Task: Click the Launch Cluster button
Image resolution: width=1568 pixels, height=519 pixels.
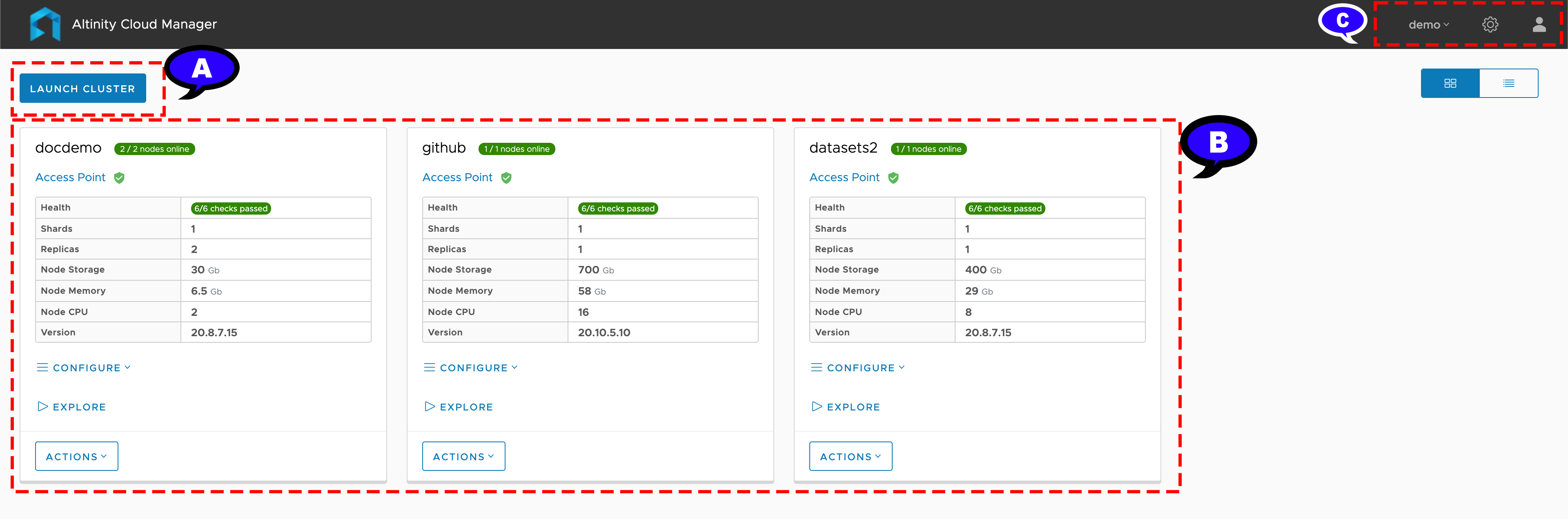Action: click(83, 88)
